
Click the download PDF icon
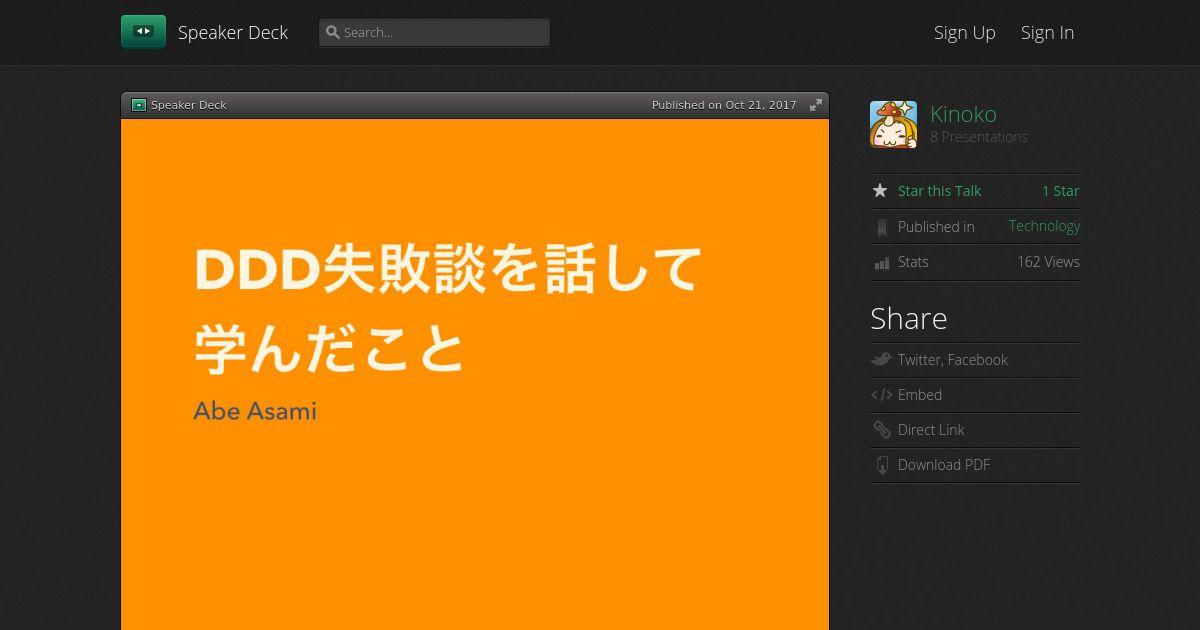point(881,465)
